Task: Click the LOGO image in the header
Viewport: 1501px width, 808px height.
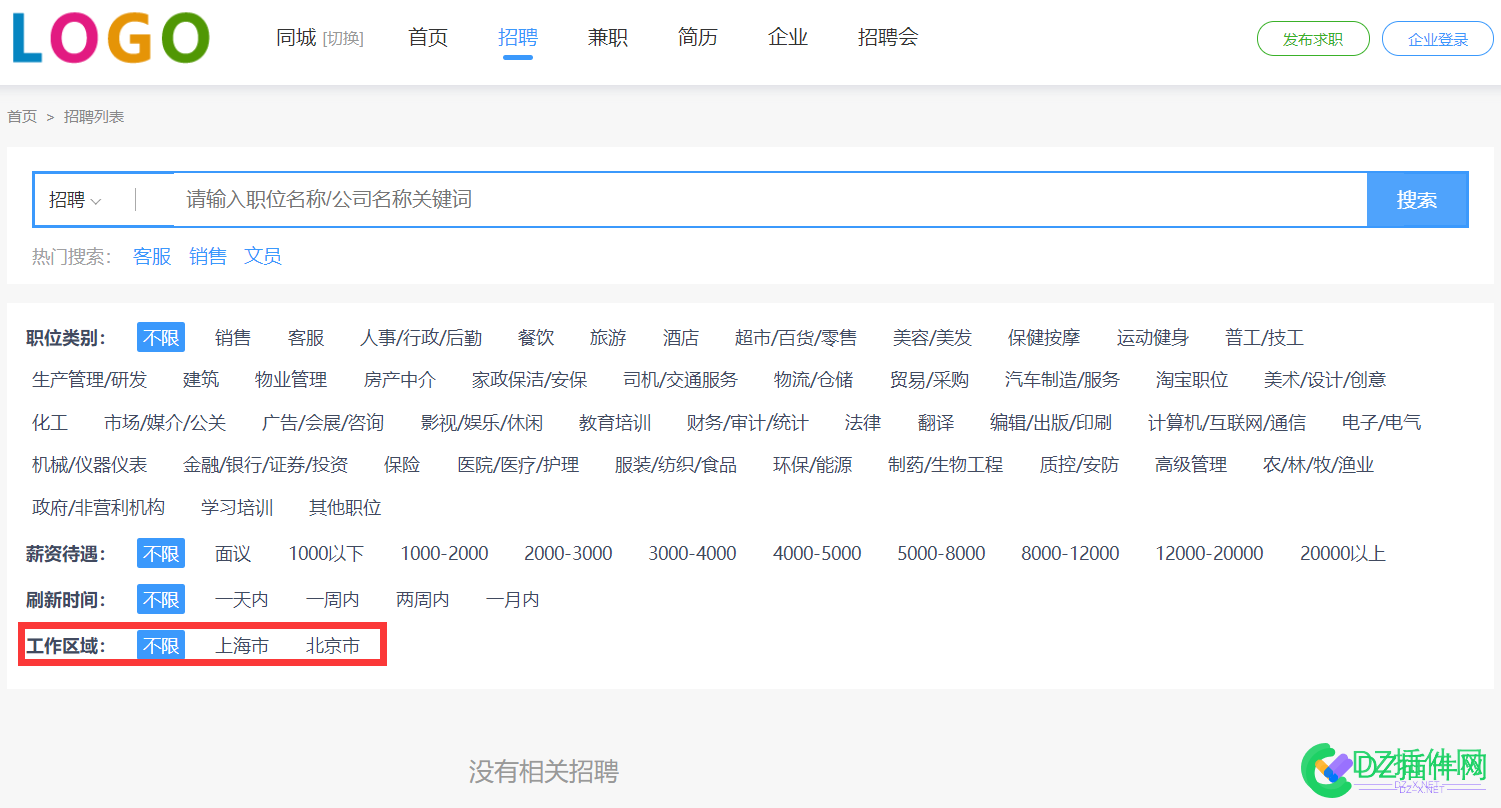Action: coord(111,38)
